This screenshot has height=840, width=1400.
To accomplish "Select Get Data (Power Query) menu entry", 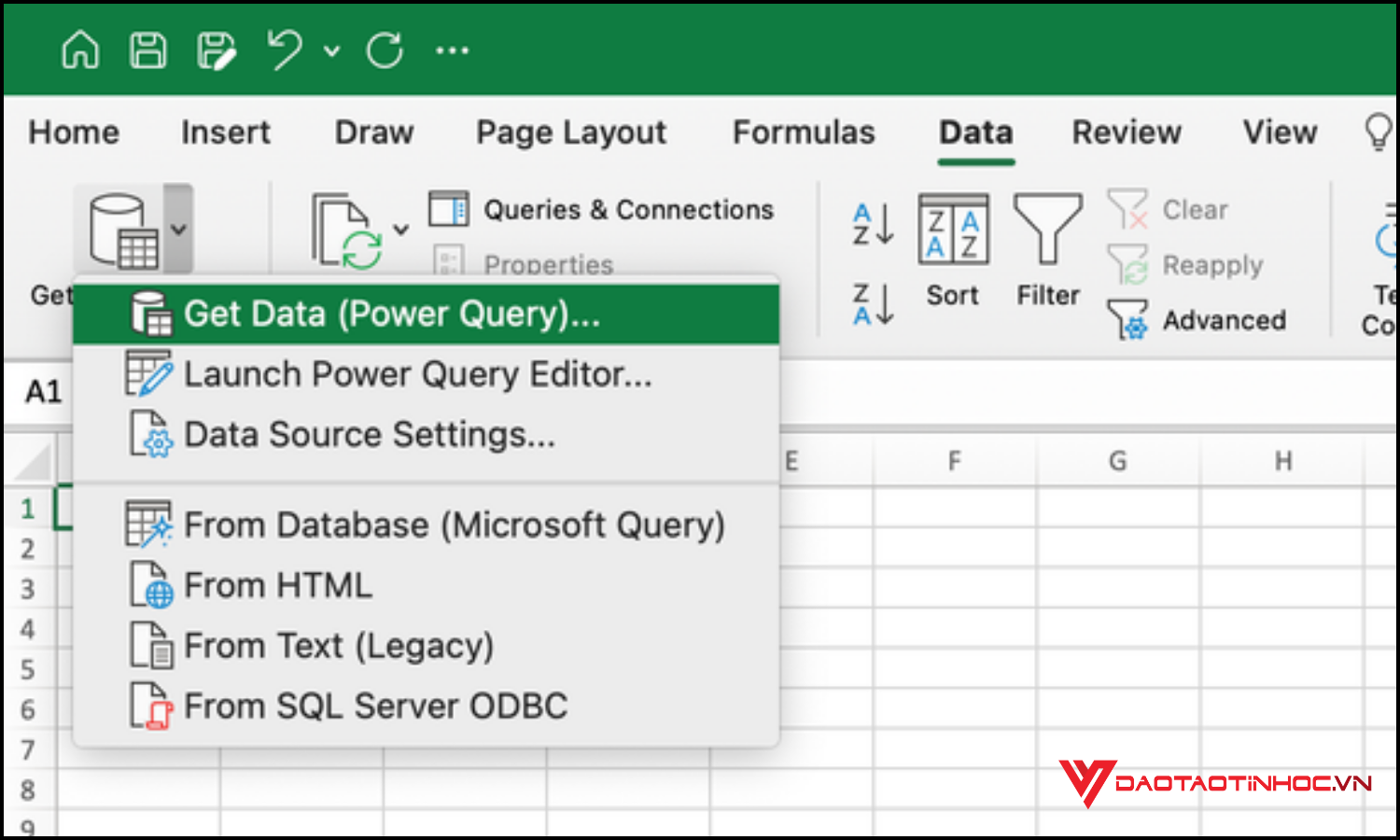I will (x=390, y=314).
